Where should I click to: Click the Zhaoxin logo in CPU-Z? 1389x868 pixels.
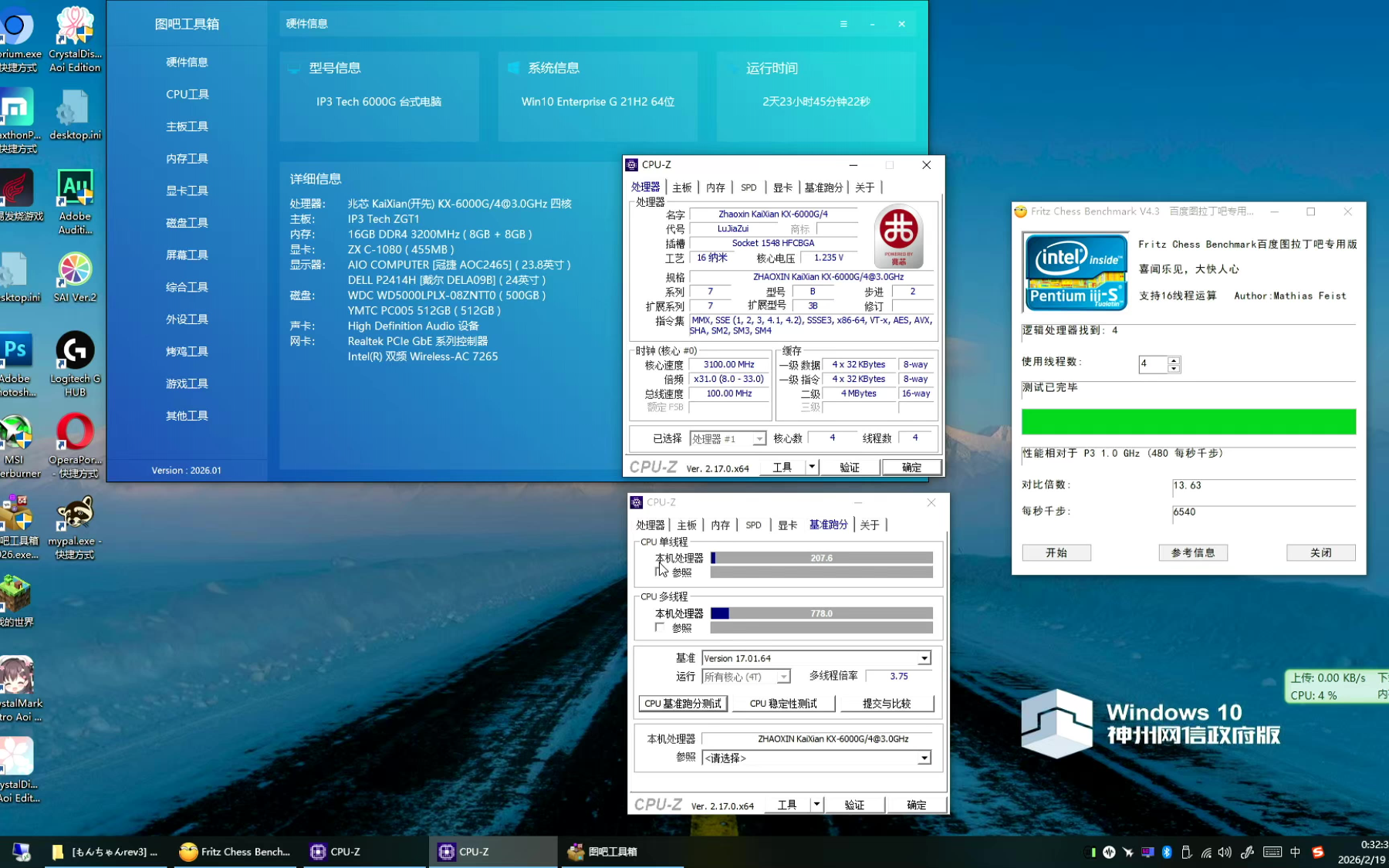[898, 235]
